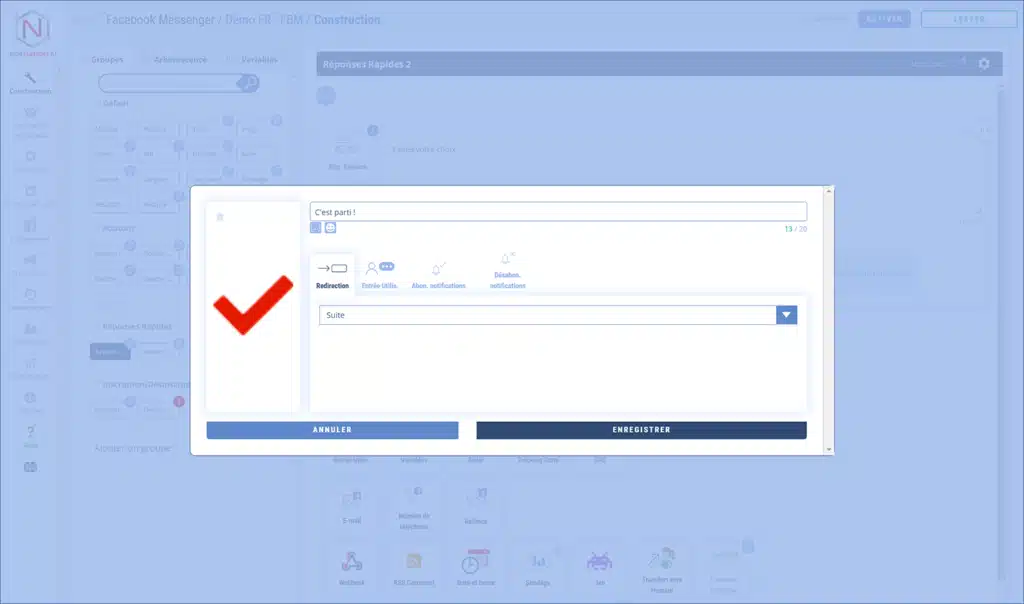Viewport: 1024px width, 604px height.
Task: Open Construction via the wrench sidebar icon
Action: click(31, 79)
